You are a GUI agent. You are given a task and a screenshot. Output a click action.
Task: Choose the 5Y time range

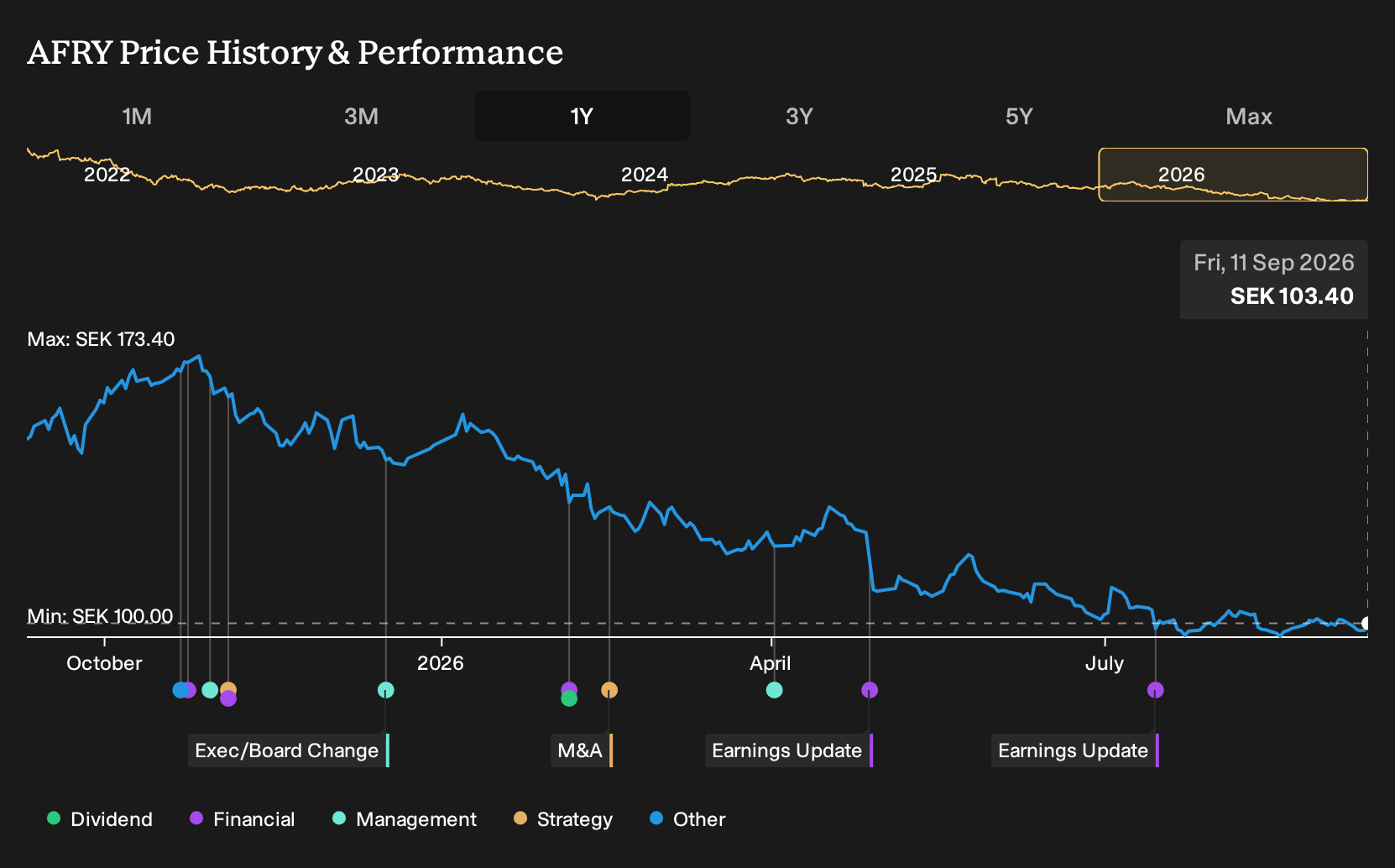[1019, 116]
